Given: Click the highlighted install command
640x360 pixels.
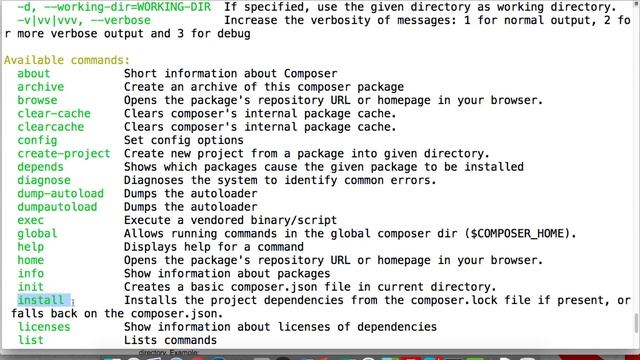Looking at the screenshot, I should 41,300.
